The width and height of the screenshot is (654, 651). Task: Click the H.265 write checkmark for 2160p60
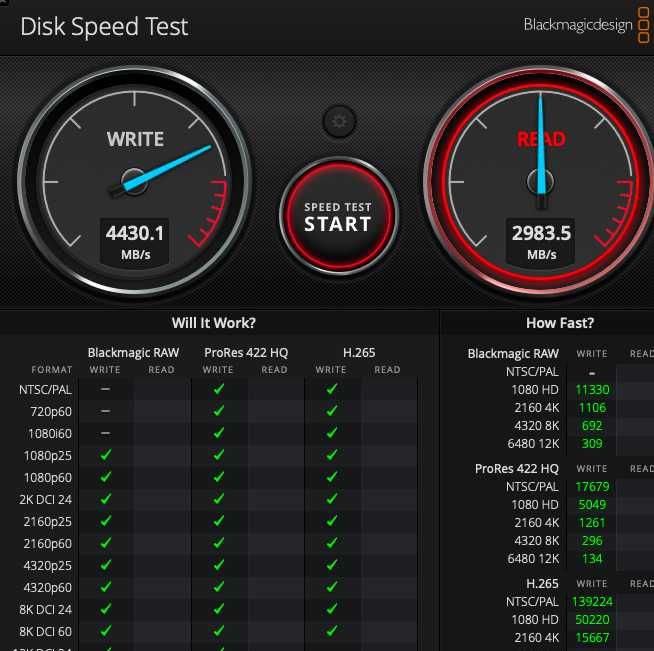pos(332,543)
